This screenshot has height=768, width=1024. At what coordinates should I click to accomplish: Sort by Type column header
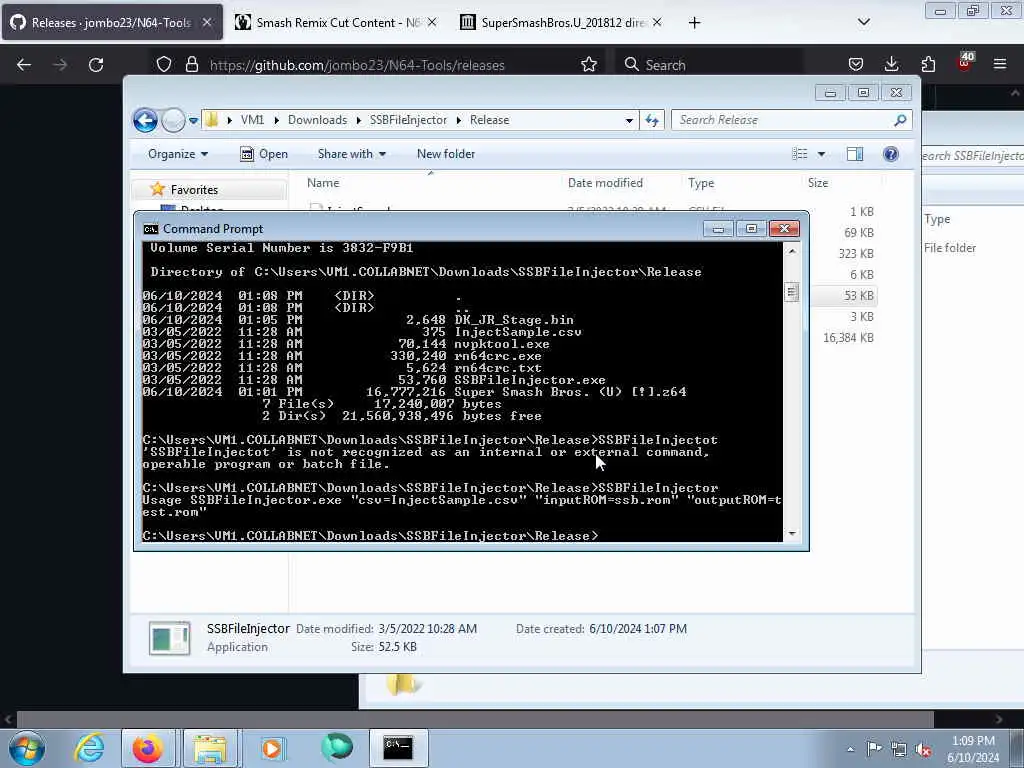pos(701,183)
